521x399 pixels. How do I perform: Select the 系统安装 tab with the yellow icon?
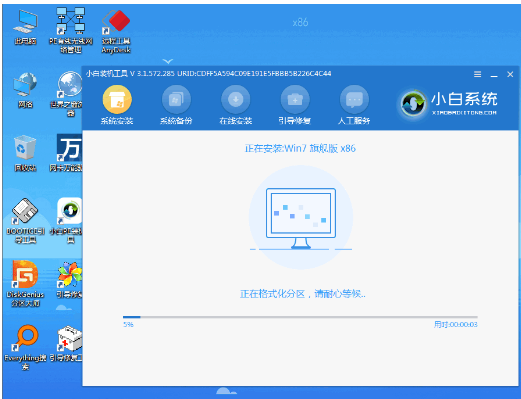[x=117, y=105]
